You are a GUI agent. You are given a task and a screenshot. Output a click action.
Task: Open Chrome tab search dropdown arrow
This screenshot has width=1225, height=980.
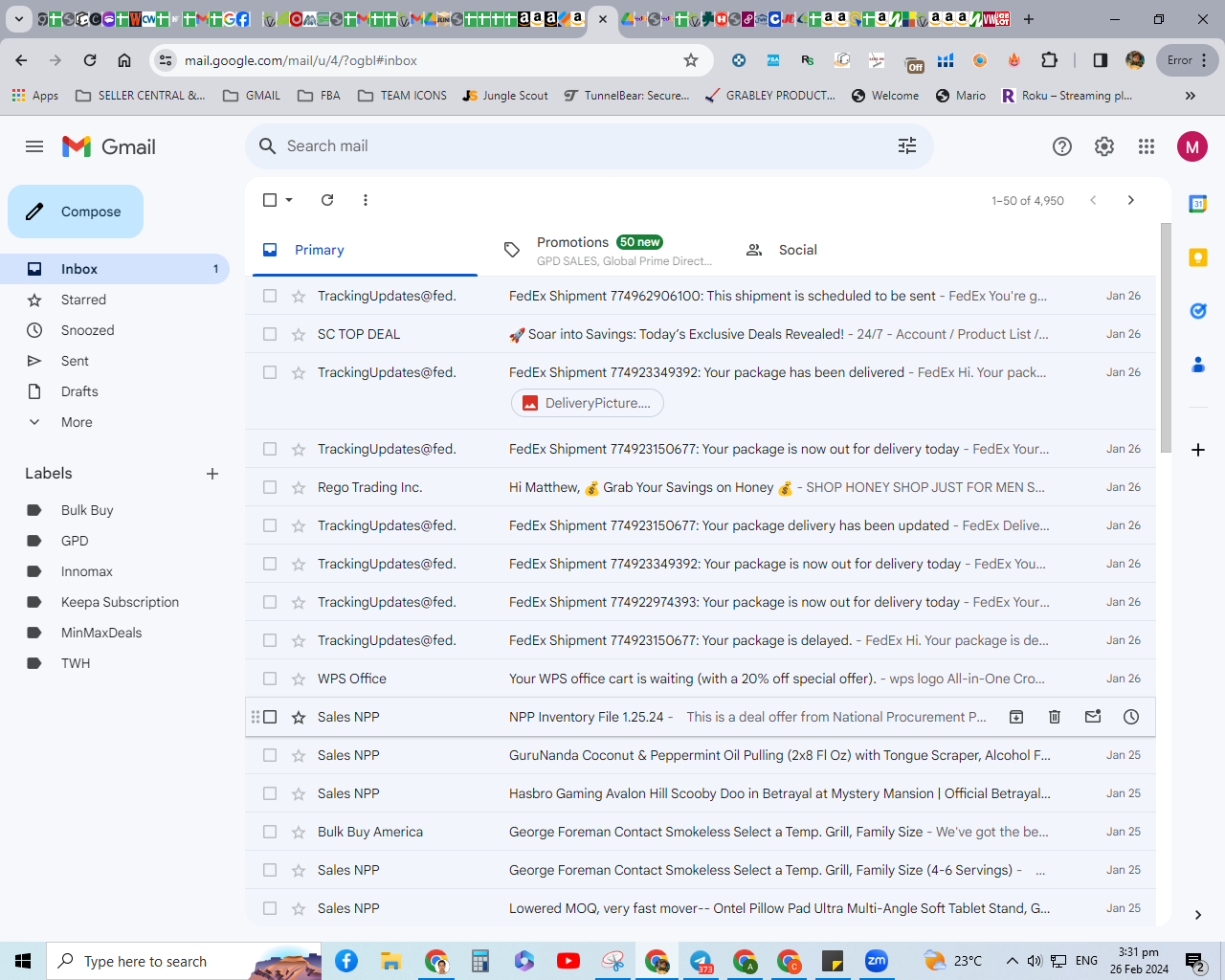[x=18, y=19]
